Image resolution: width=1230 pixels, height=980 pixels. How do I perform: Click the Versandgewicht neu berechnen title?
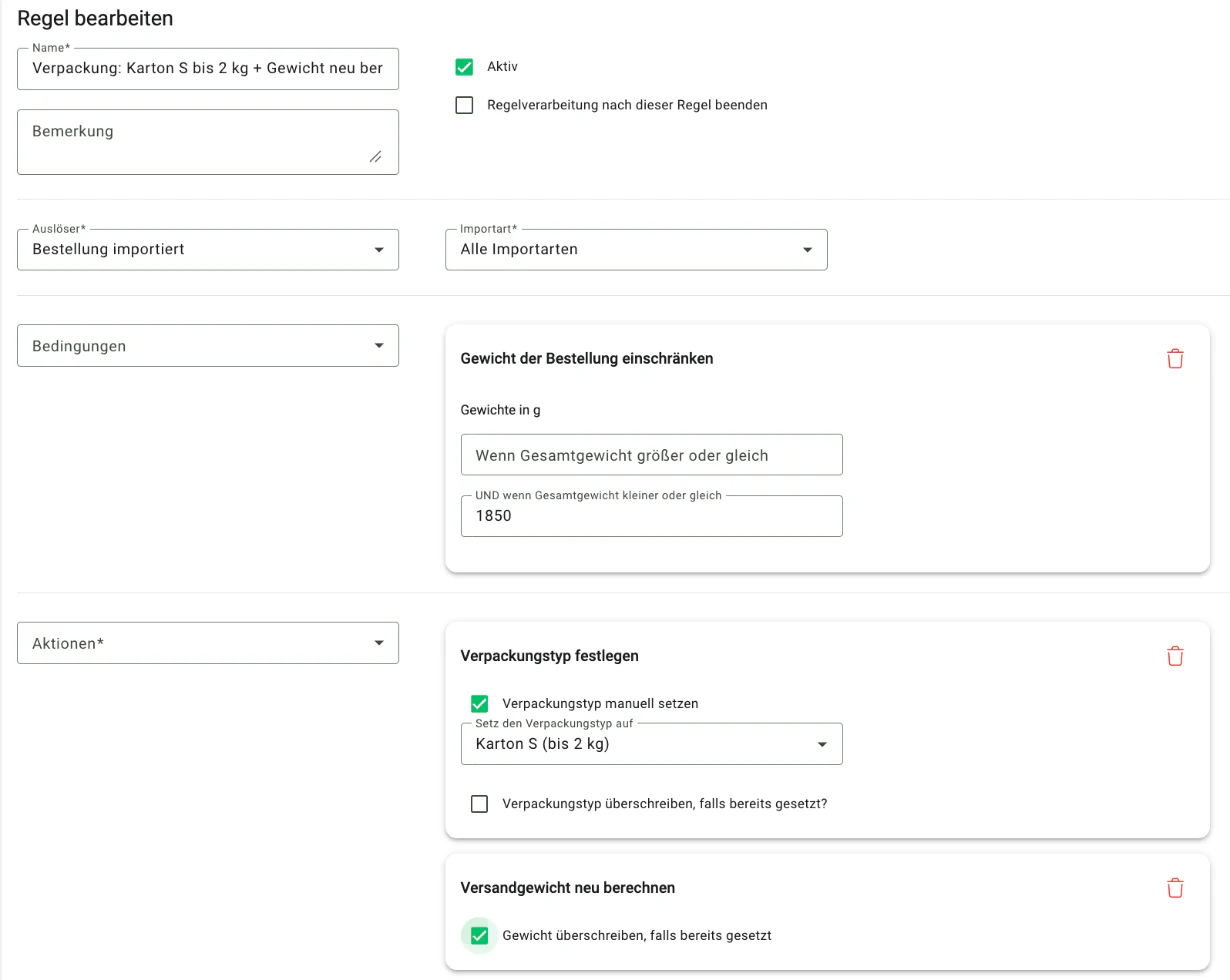tap(567, 887)
